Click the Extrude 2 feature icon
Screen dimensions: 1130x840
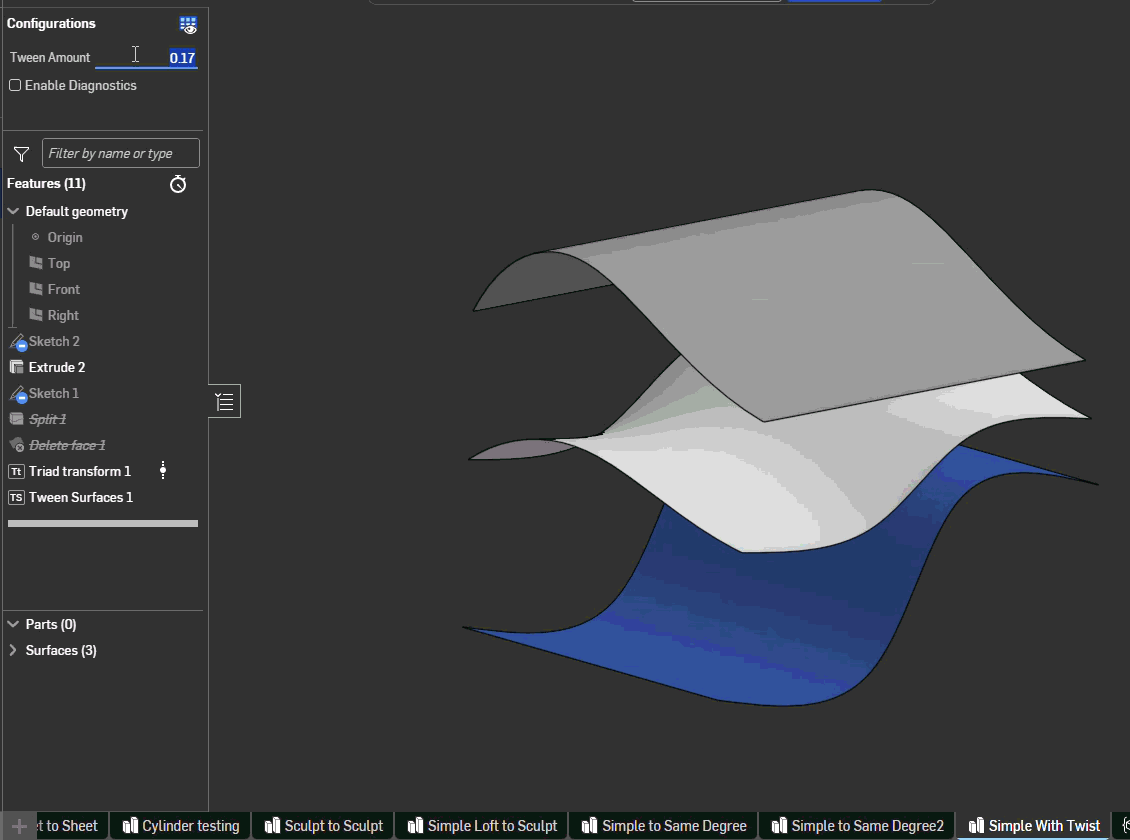click(x=16, y=367)
